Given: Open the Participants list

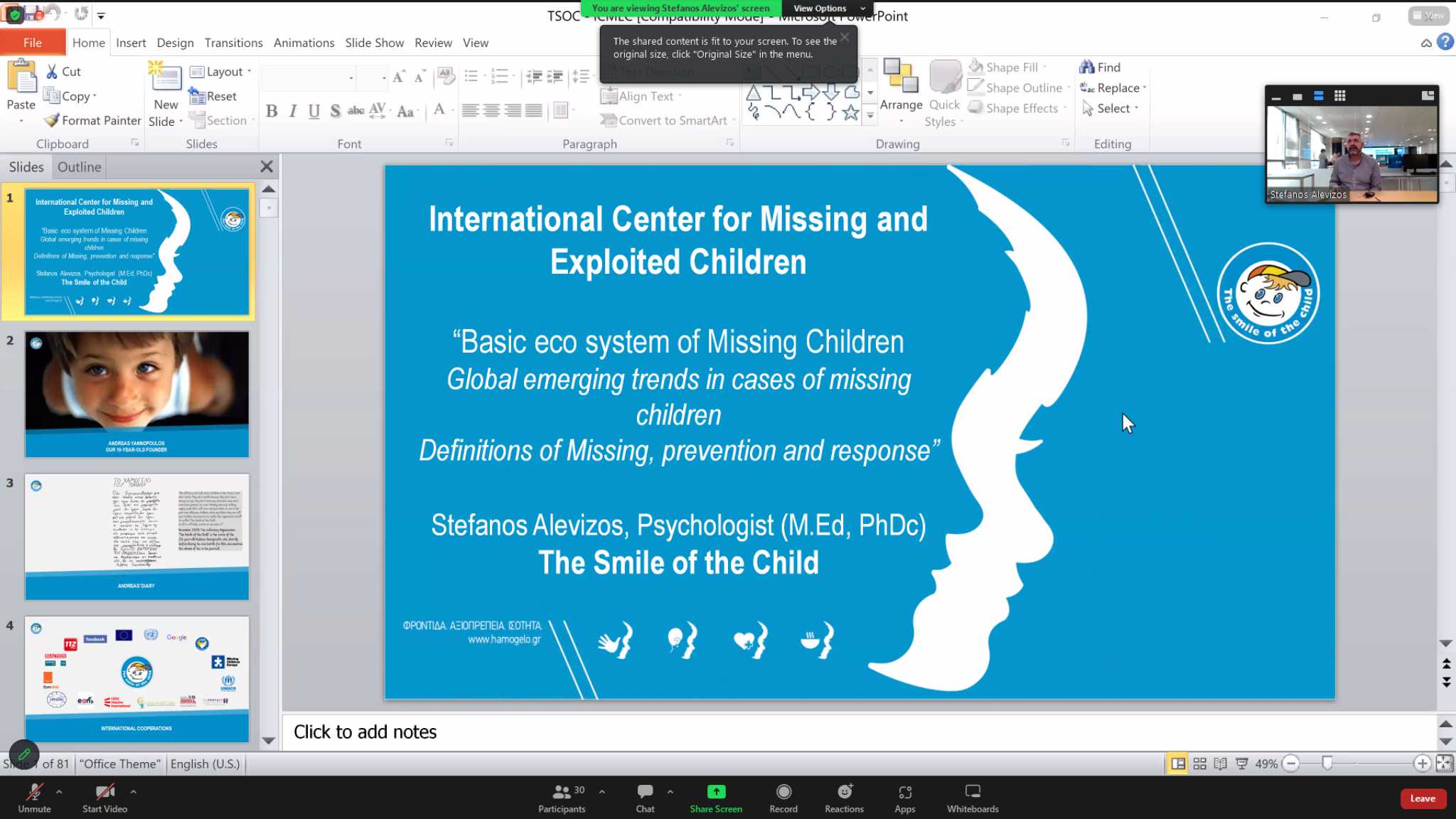Looking at the screenshot, I should (x=562, y=798).
